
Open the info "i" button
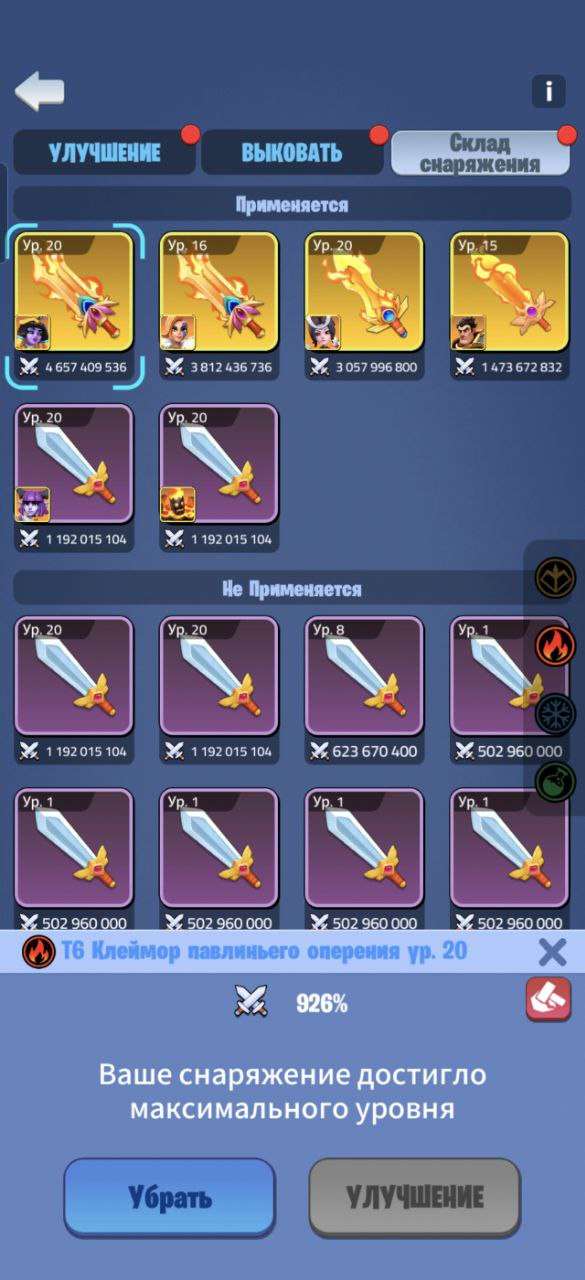[548, 91]
